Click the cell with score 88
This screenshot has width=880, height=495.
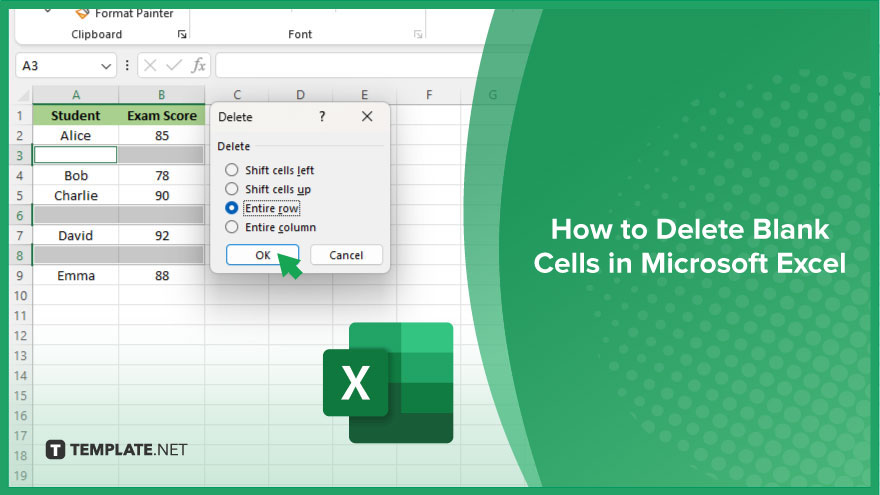click(162, 276)
